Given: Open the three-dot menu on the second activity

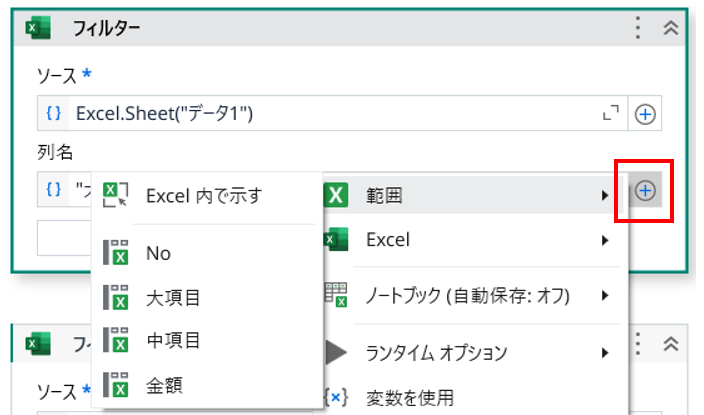Looking at the screenshot, I should (637, 343).
